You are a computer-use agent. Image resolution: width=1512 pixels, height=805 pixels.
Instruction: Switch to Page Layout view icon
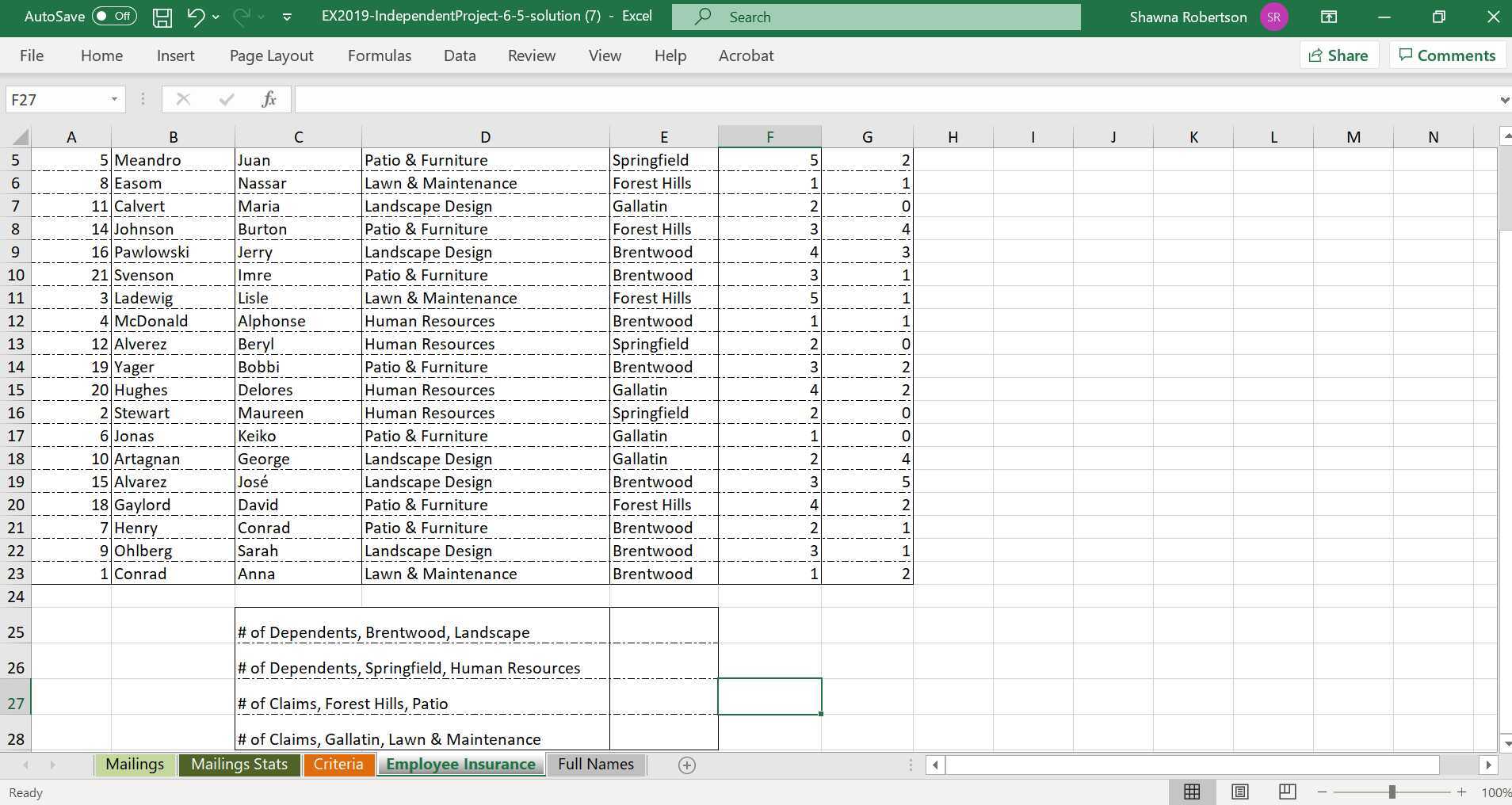1239,792
